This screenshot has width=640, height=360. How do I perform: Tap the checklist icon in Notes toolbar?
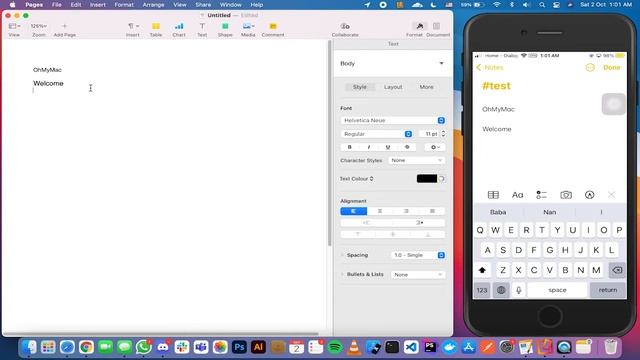tap(541, 195)
